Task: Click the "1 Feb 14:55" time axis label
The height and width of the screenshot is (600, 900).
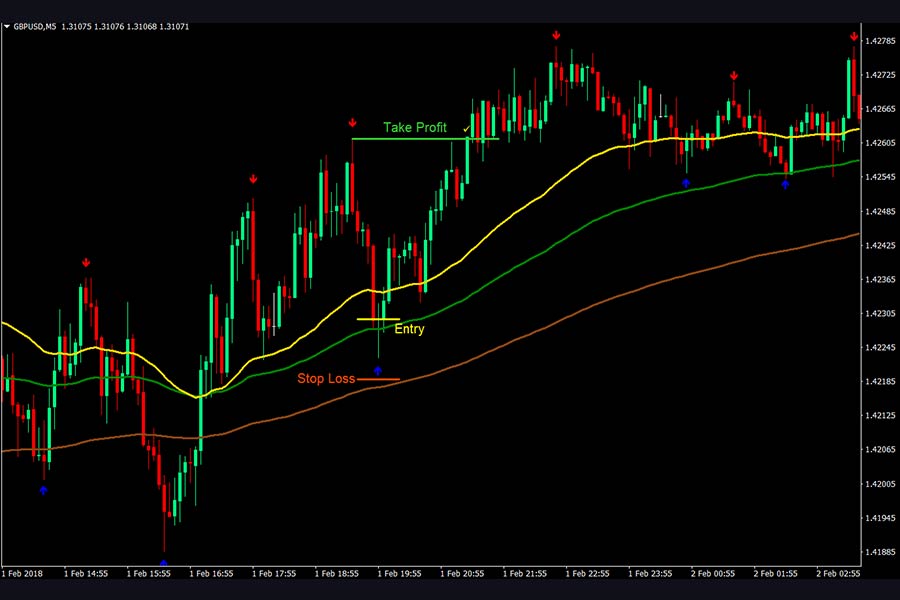Action: 86,574
